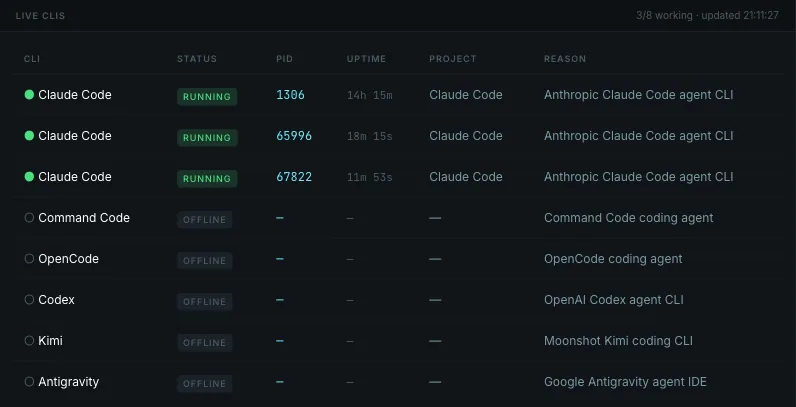
Task: Click the Command Code CLI name
Action: pos(84,218)
